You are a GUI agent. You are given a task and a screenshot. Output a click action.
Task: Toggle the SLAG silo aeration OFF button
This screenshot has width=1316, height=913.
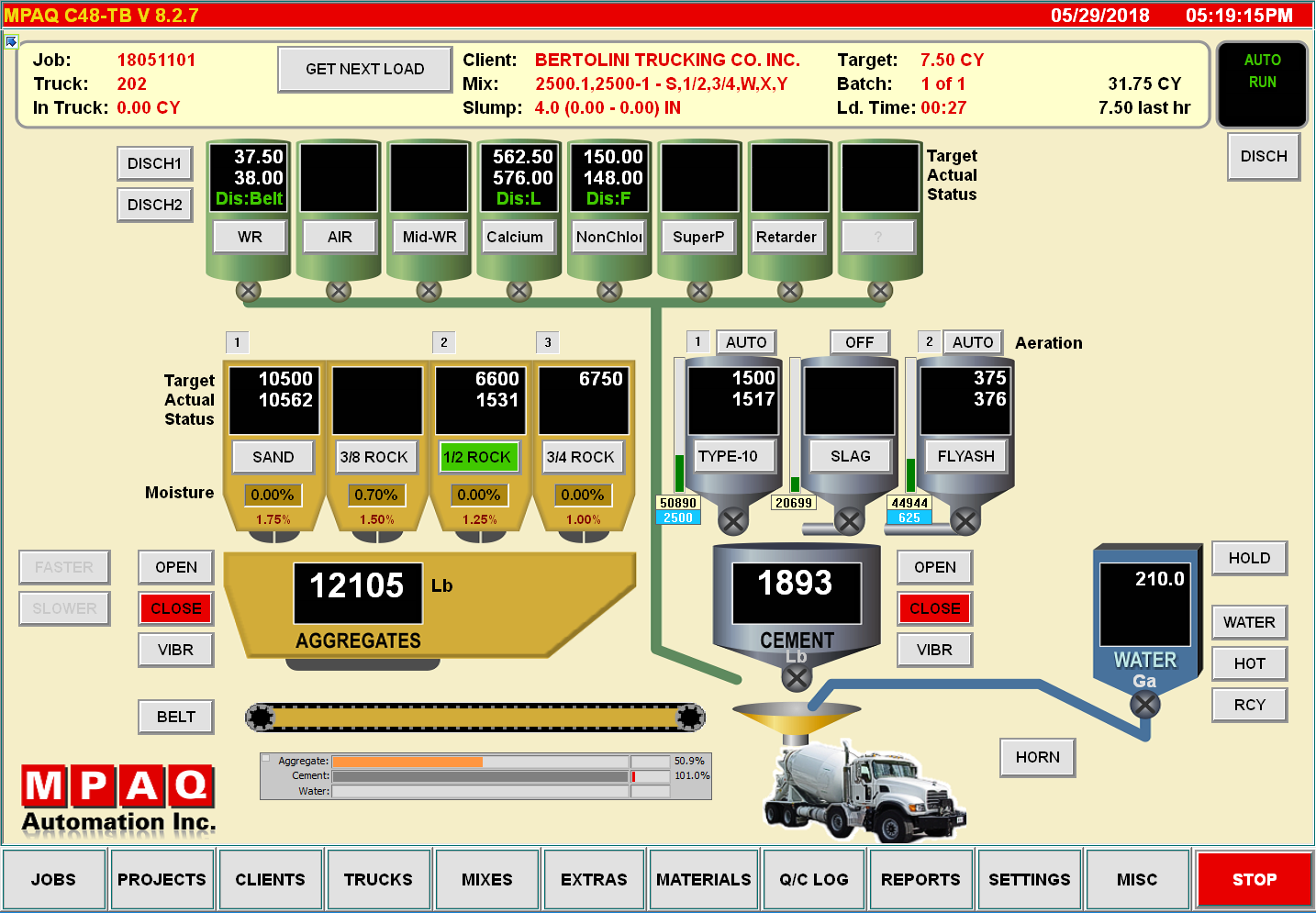coord(860,342)
